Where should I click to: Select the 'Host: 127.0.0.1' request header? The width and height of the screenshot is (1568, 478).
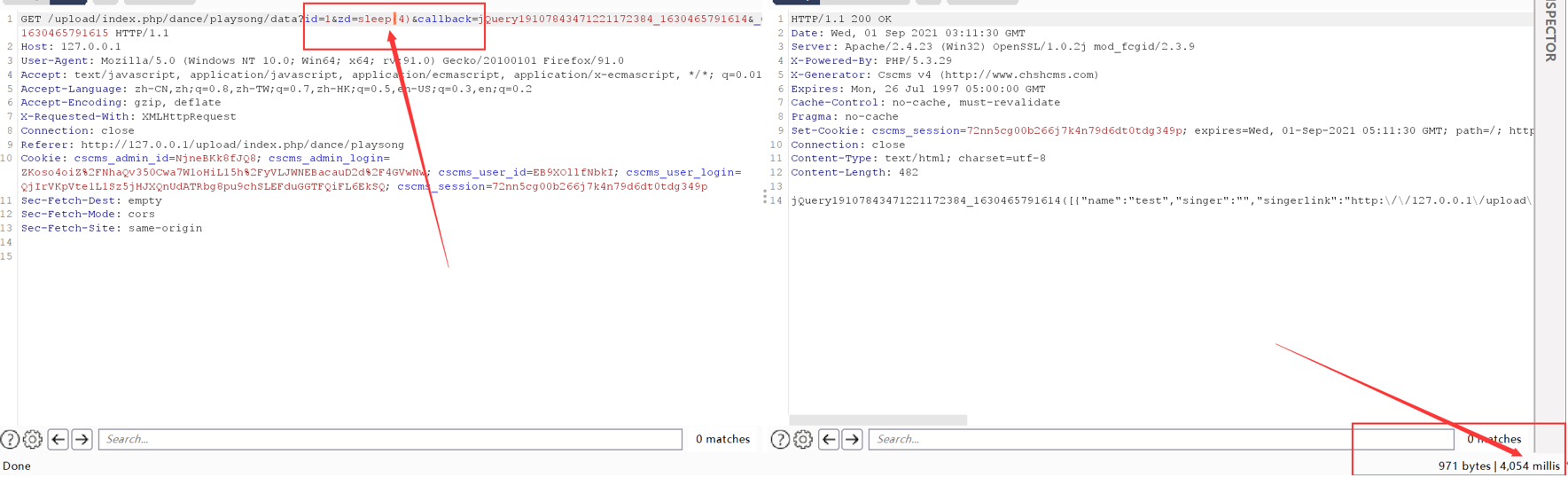point(71,46)
